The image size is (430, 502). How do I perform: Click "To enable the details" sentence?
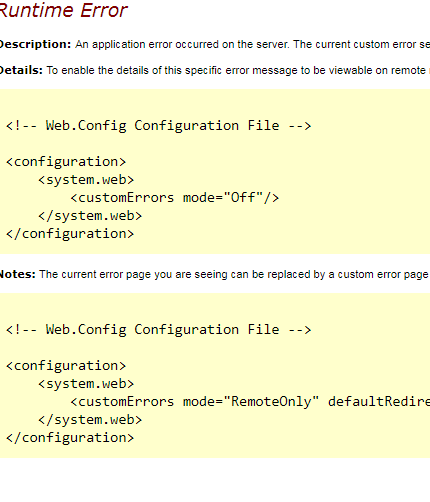(238, 70)
